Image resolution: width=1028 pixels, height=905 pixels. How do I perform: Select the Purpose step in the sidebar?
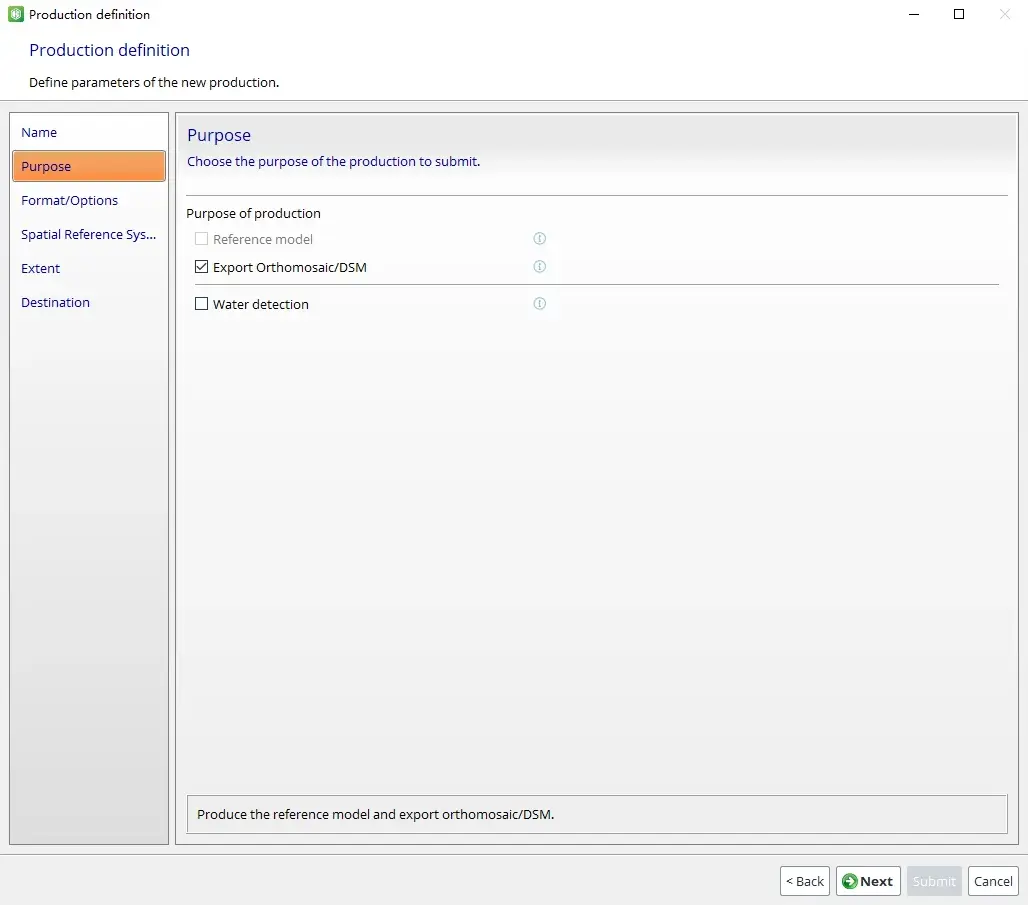(x=89, y=167)
